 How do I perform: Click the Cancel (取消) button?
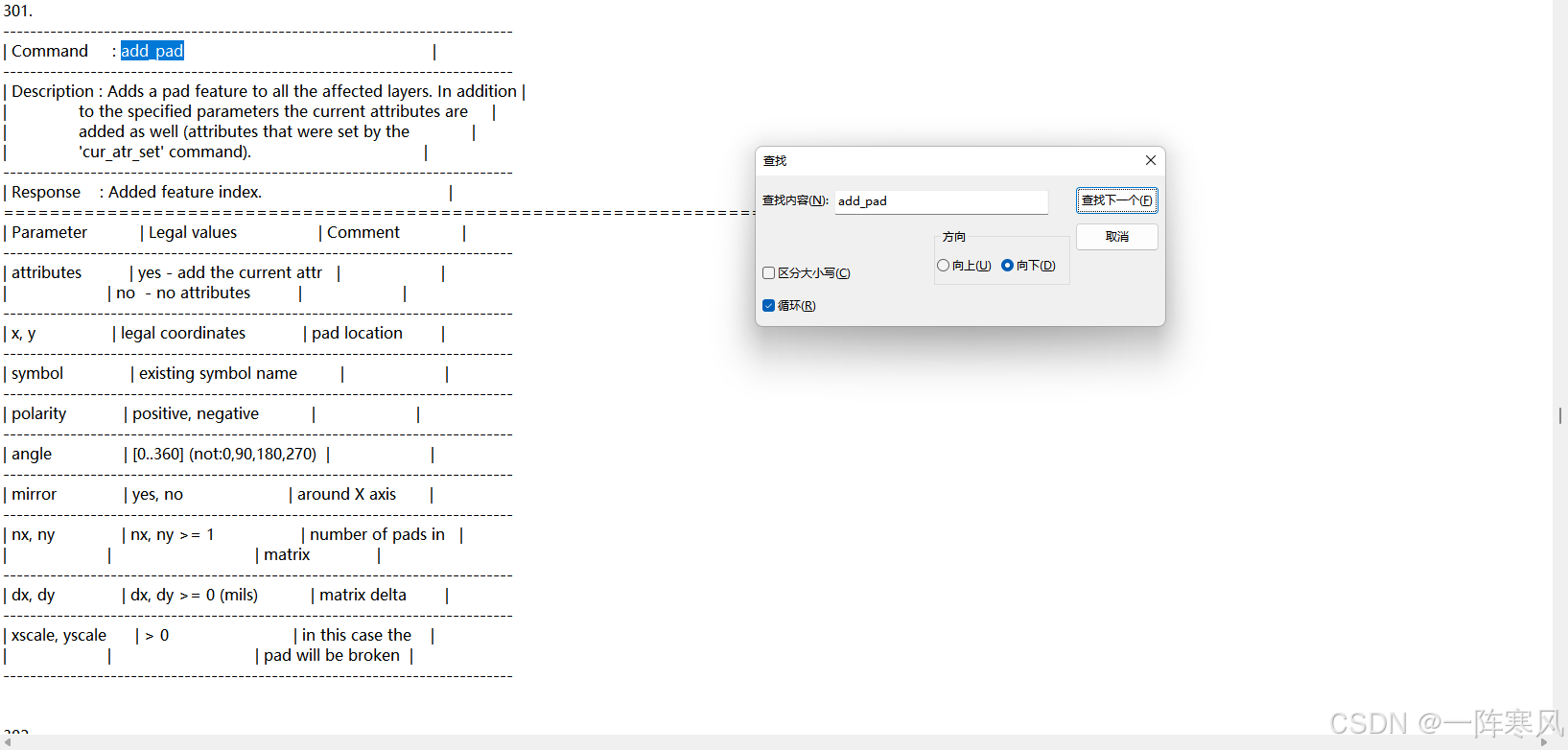[x=1117, y=237]
